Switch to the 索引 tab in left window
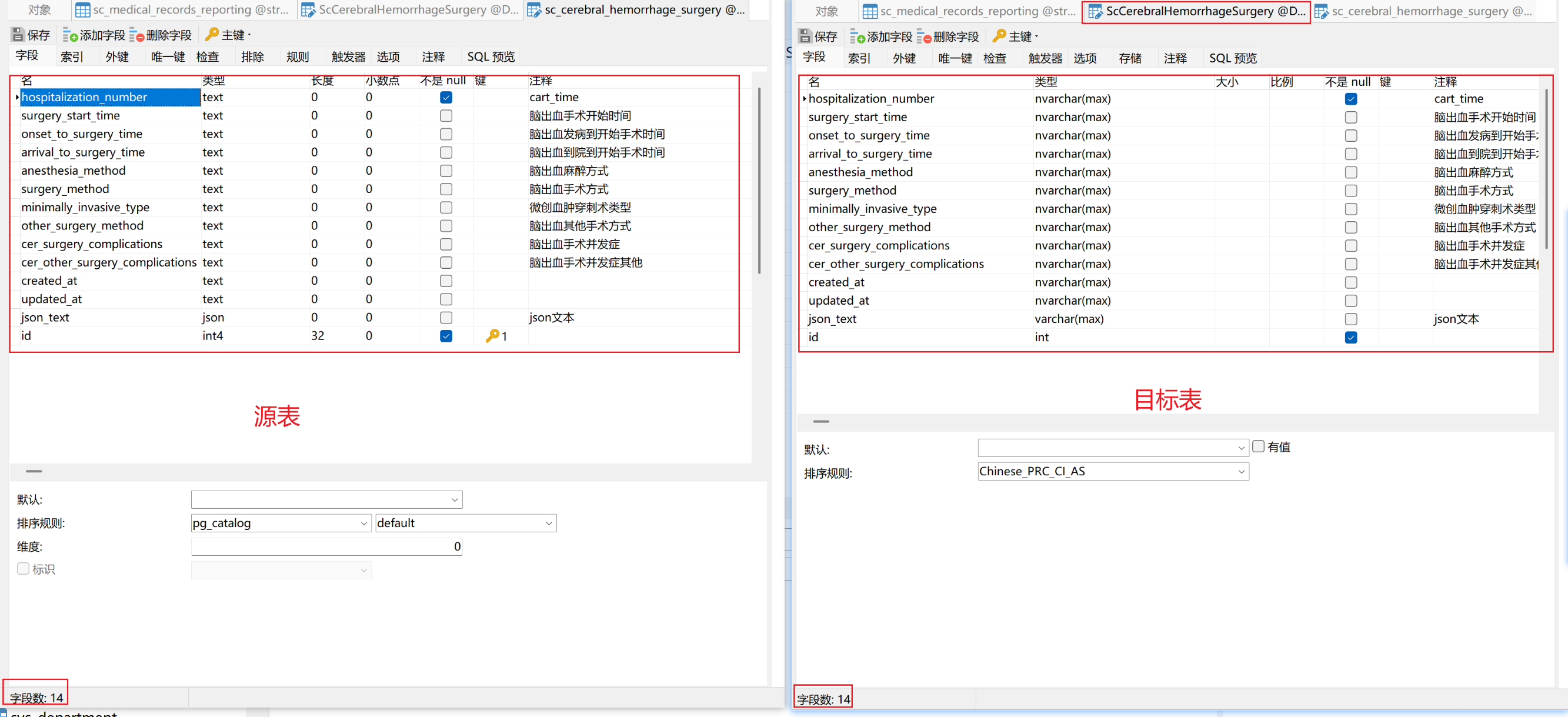This screenshot has width=1568, height=717. click(x=72, y=56)
